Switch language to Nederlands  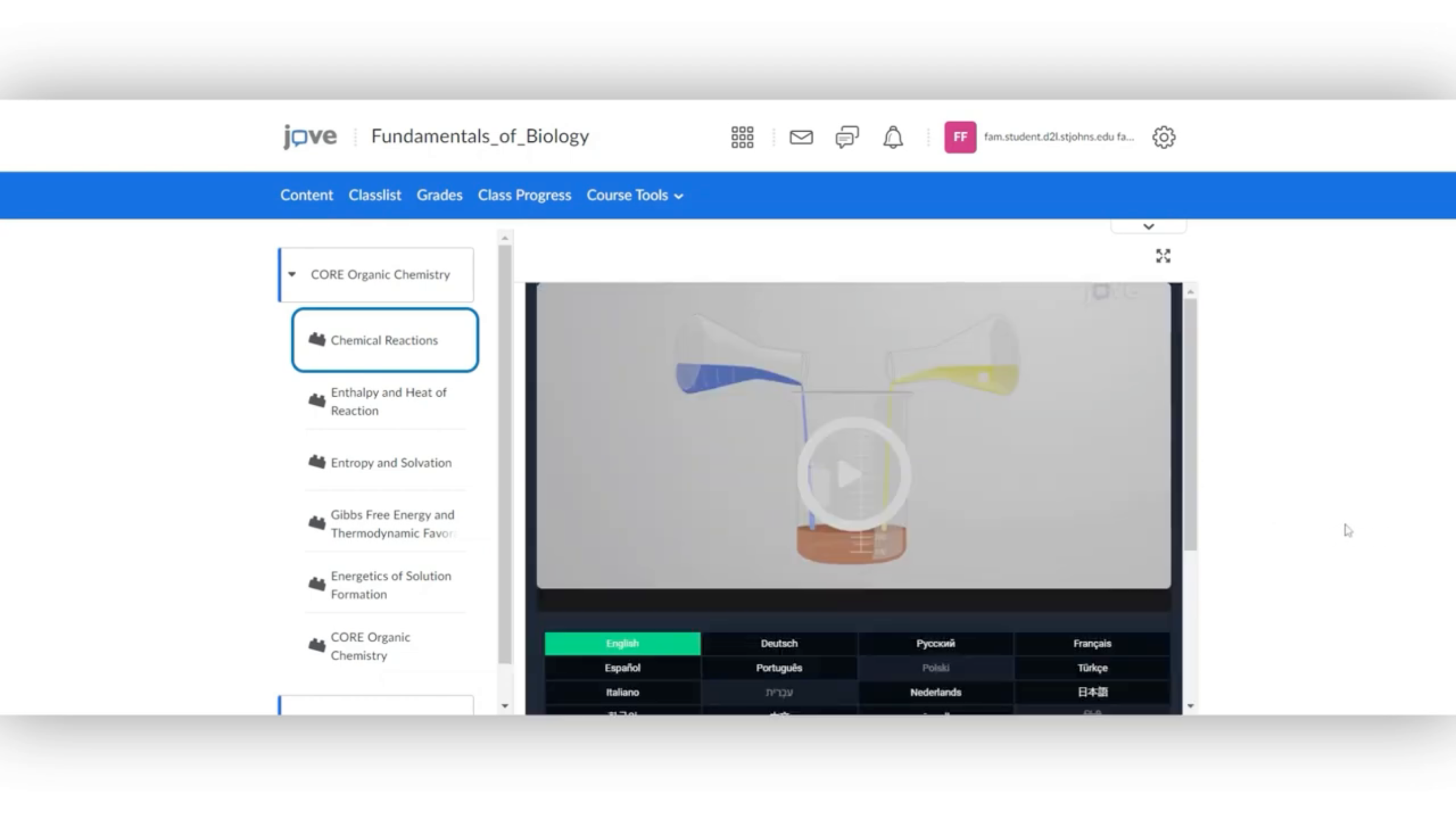coord(935,692)
